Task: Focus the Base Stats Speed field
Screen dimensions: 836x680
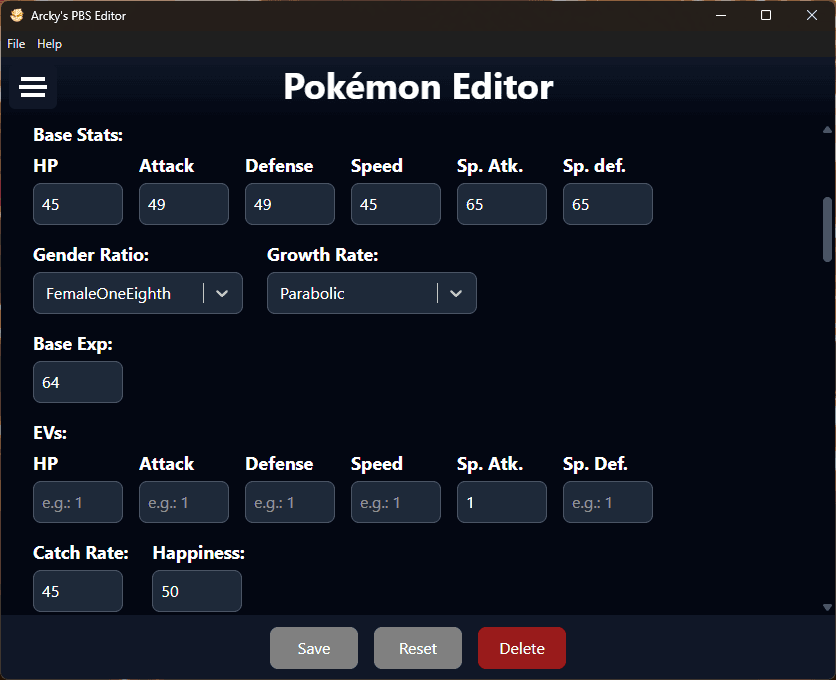Action: pyautogui.click(x=395, y=204)
